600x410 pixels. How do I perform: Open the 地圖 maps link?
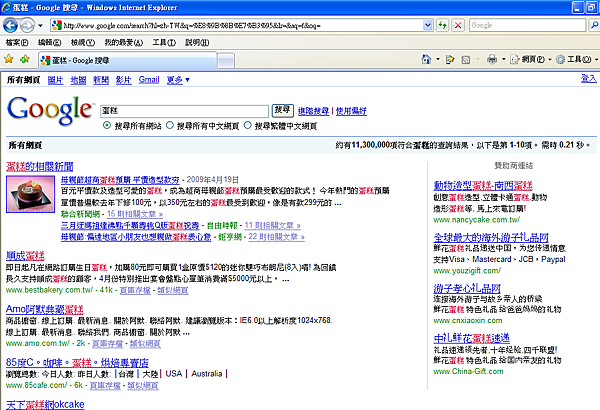[x=78, y=80]
